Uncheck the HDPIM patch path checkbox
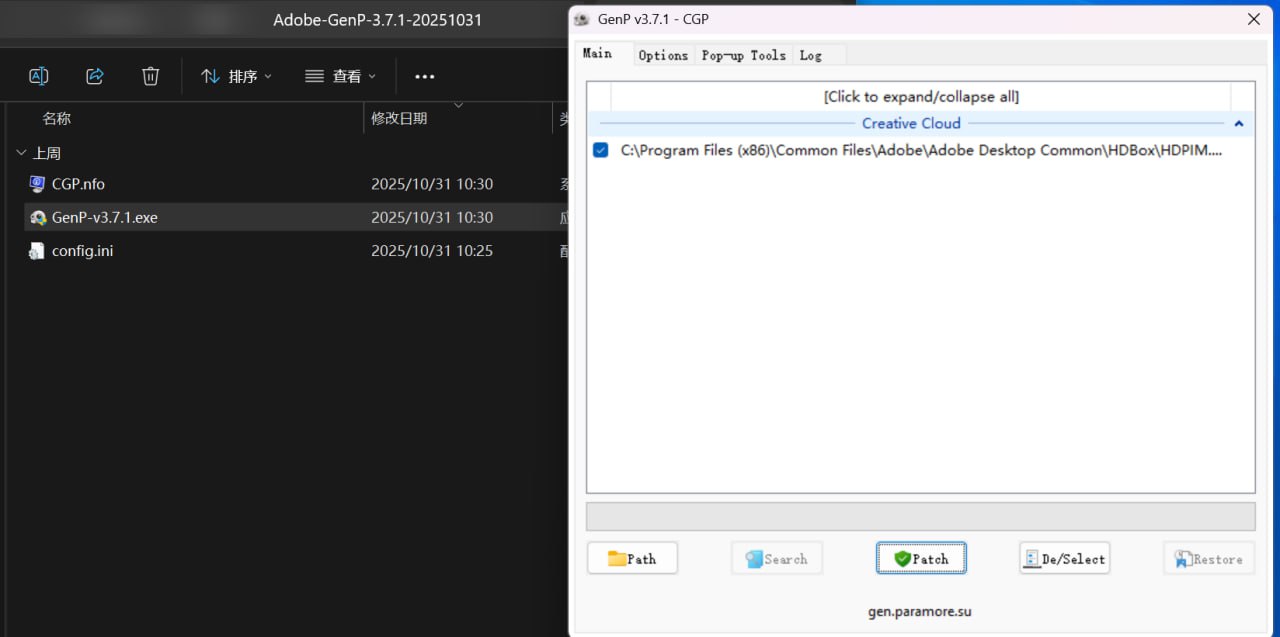Image resolution: width=1280 pixels, height=637 pixels. 600,149
